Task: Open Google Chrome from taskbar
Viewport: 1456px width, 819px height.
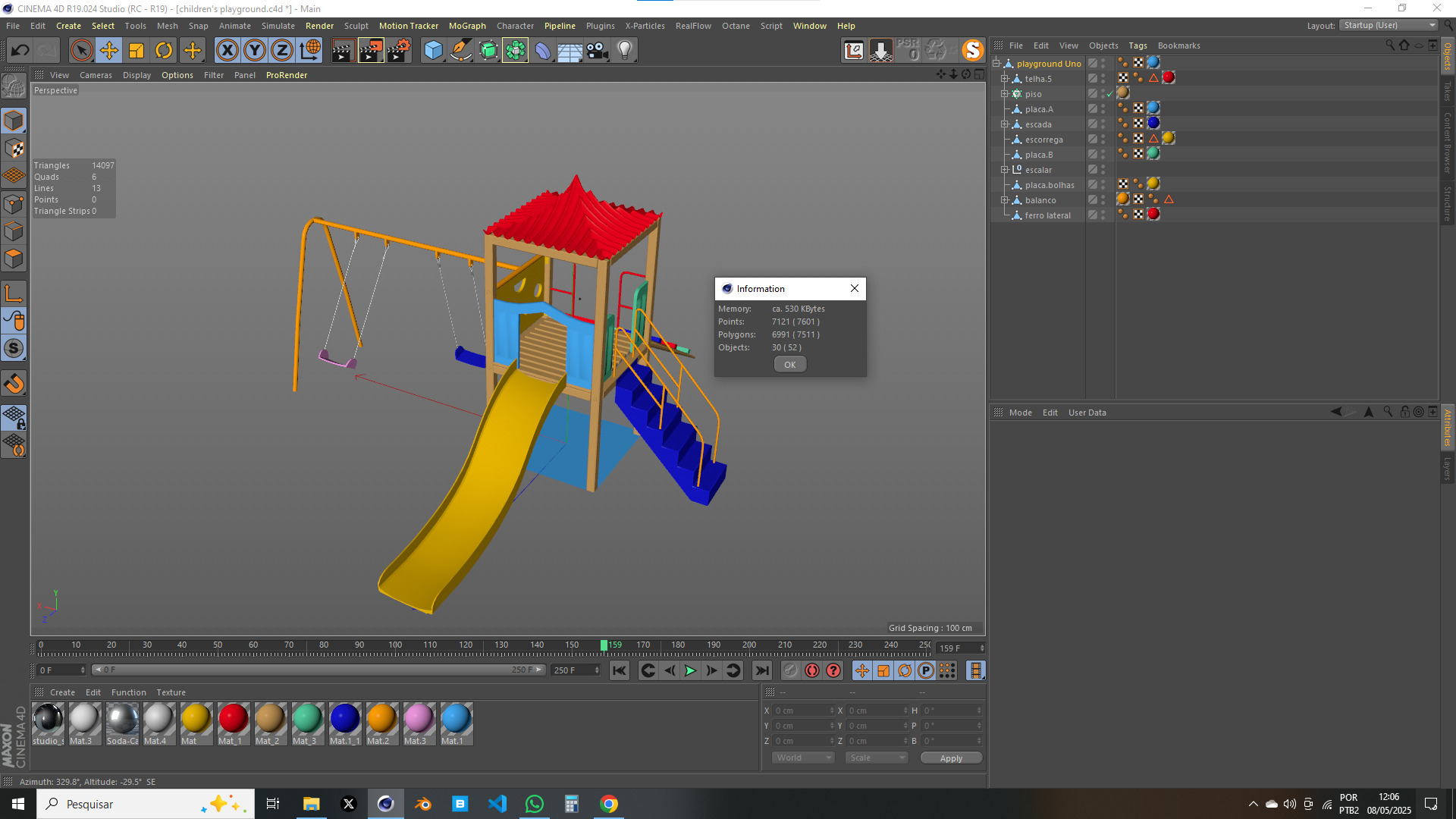Action: click(x=608, y=804)
